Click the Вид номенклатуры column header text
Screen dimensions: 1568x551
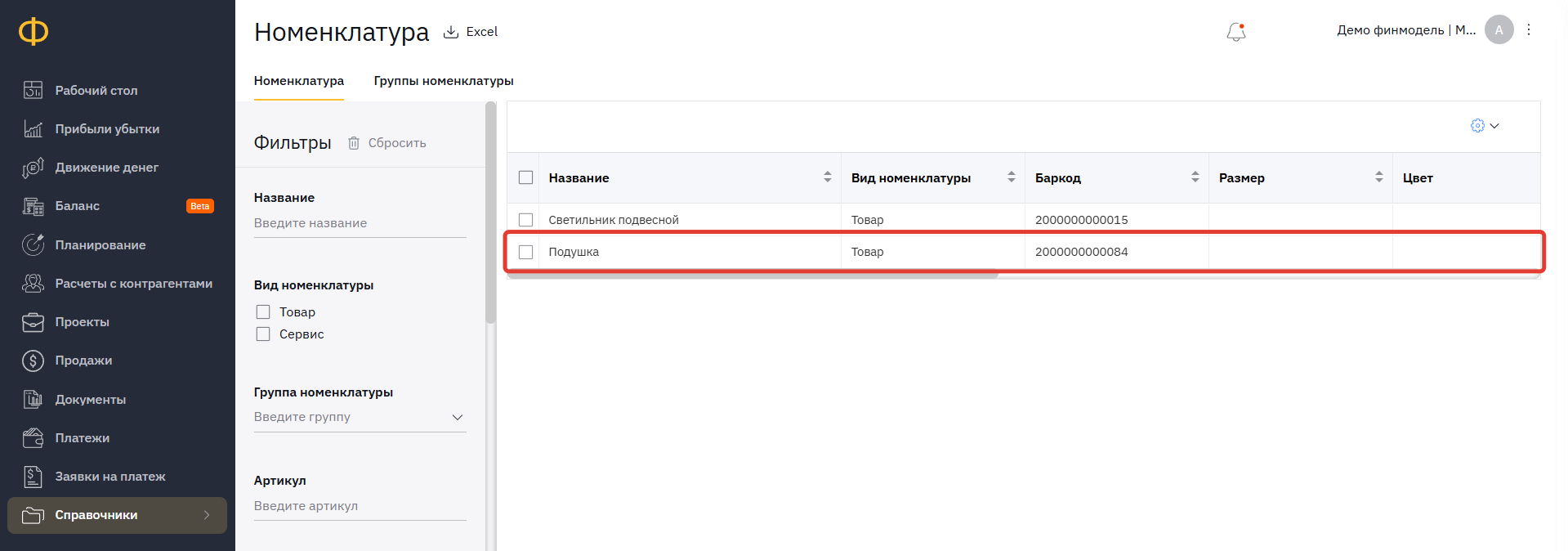[x=911, y=177]
